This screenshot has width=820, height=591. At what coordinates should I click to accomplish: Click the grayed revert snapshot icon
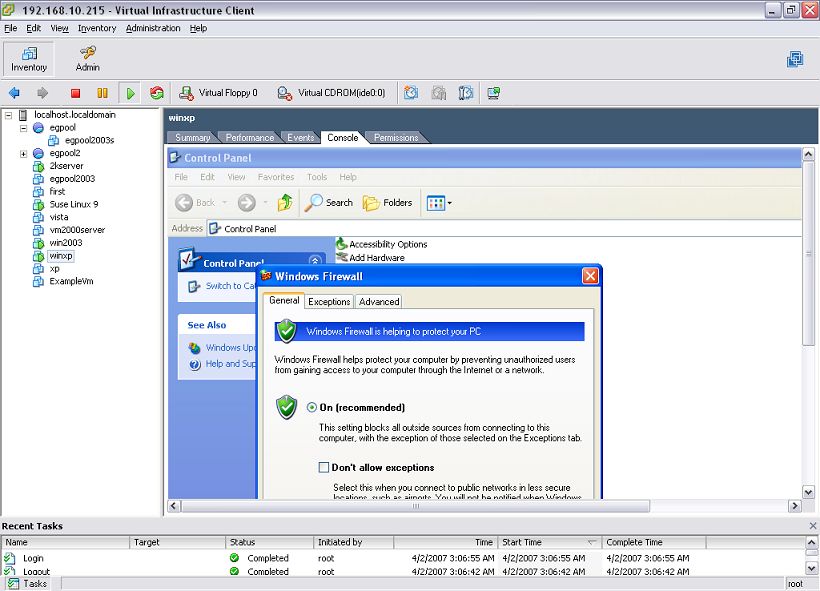438,93
